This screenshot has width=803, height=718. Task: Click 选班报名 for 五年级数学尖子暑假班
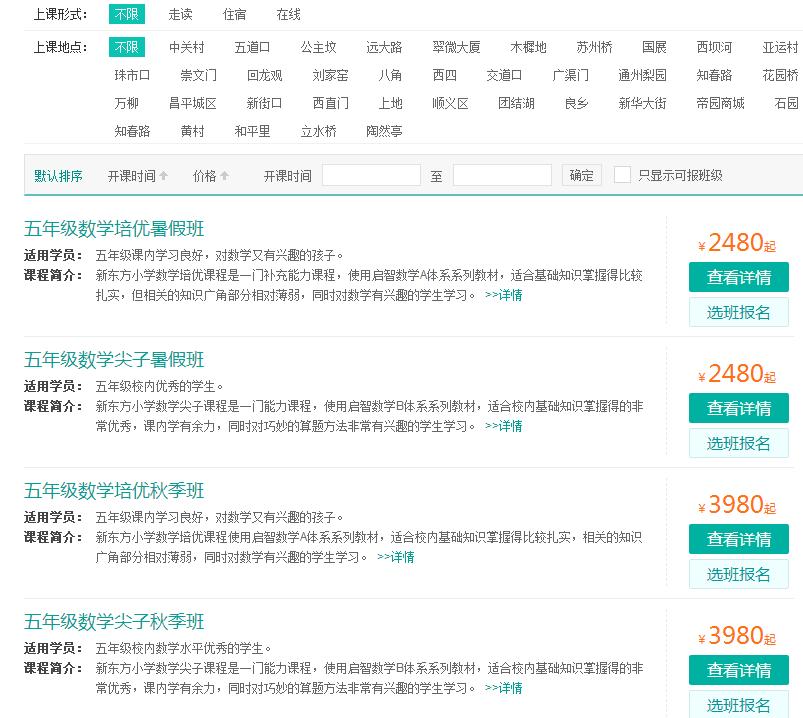point(738,443)
